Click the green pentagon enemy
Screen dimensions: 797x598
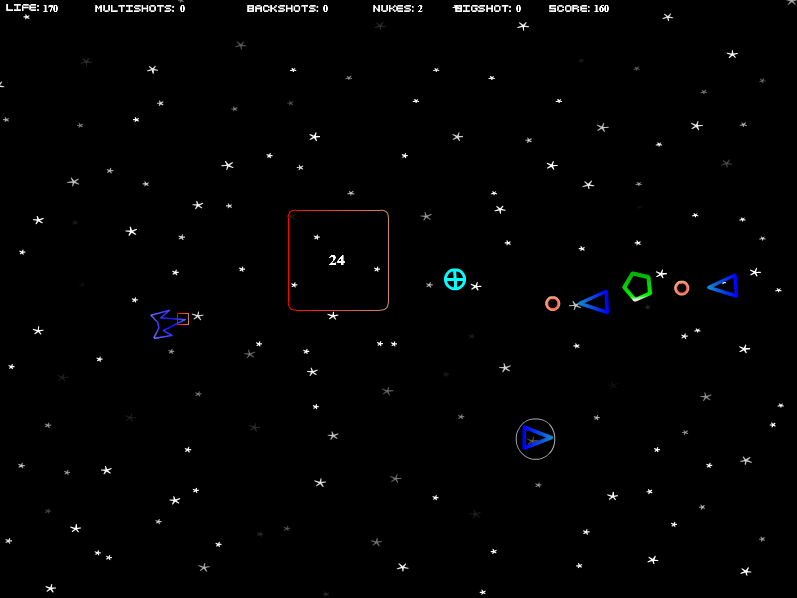[637, 286]
